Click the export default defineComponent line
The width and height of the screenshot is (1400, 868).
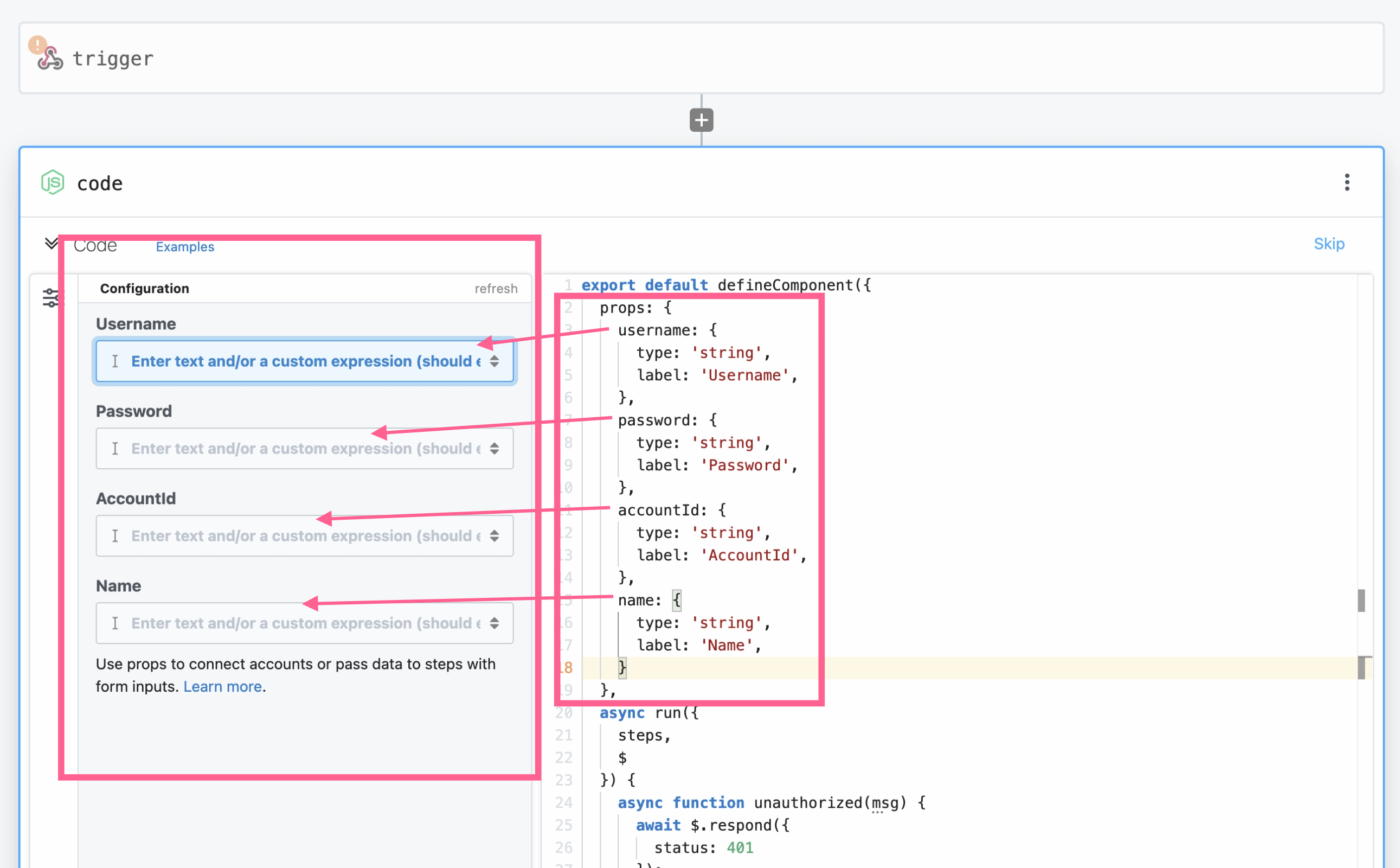[726, 285]
